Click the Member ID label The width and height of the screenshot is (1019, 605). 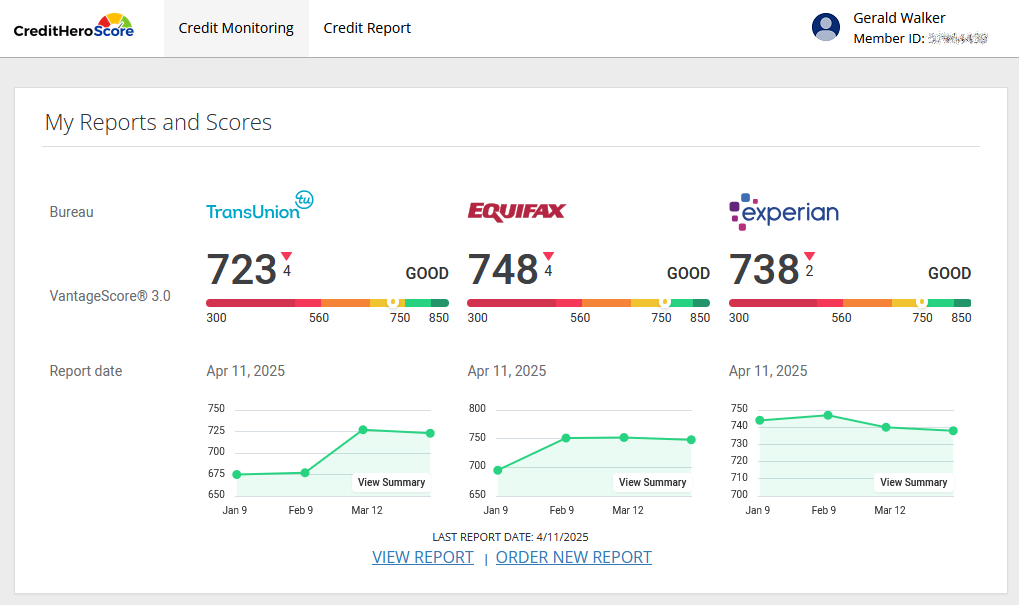click(x=888, y=38)
